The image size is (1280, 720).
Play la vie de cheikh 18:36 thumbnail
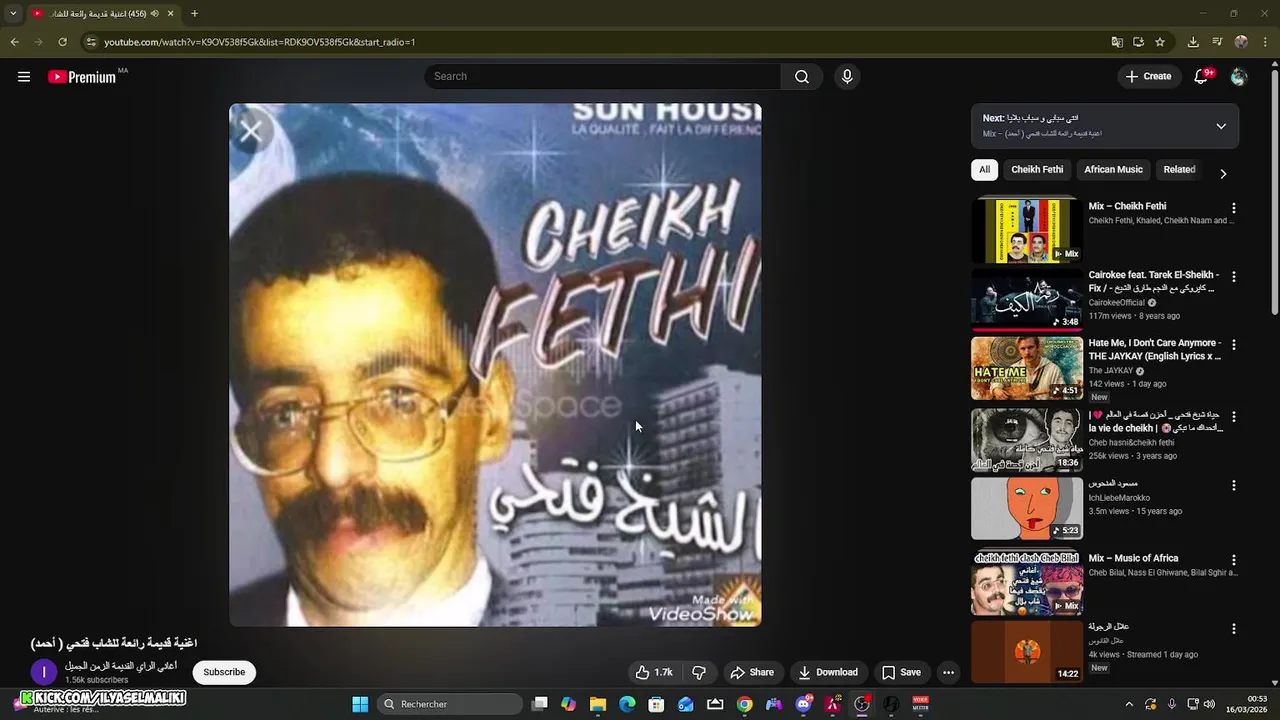pos(1027,440)
